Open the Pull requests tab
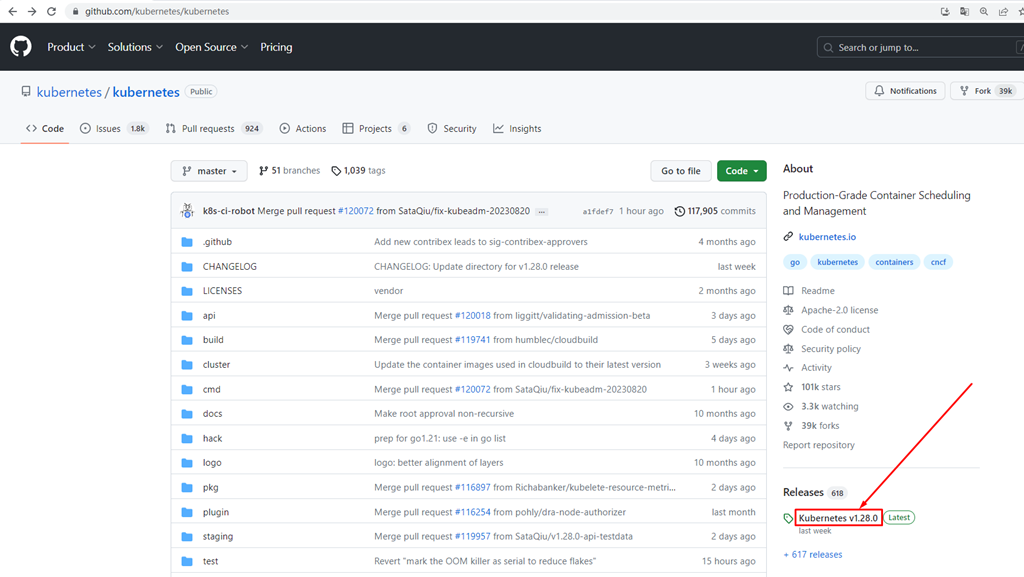This screenshot has width=1024, height=577. [x=214, y=129]
